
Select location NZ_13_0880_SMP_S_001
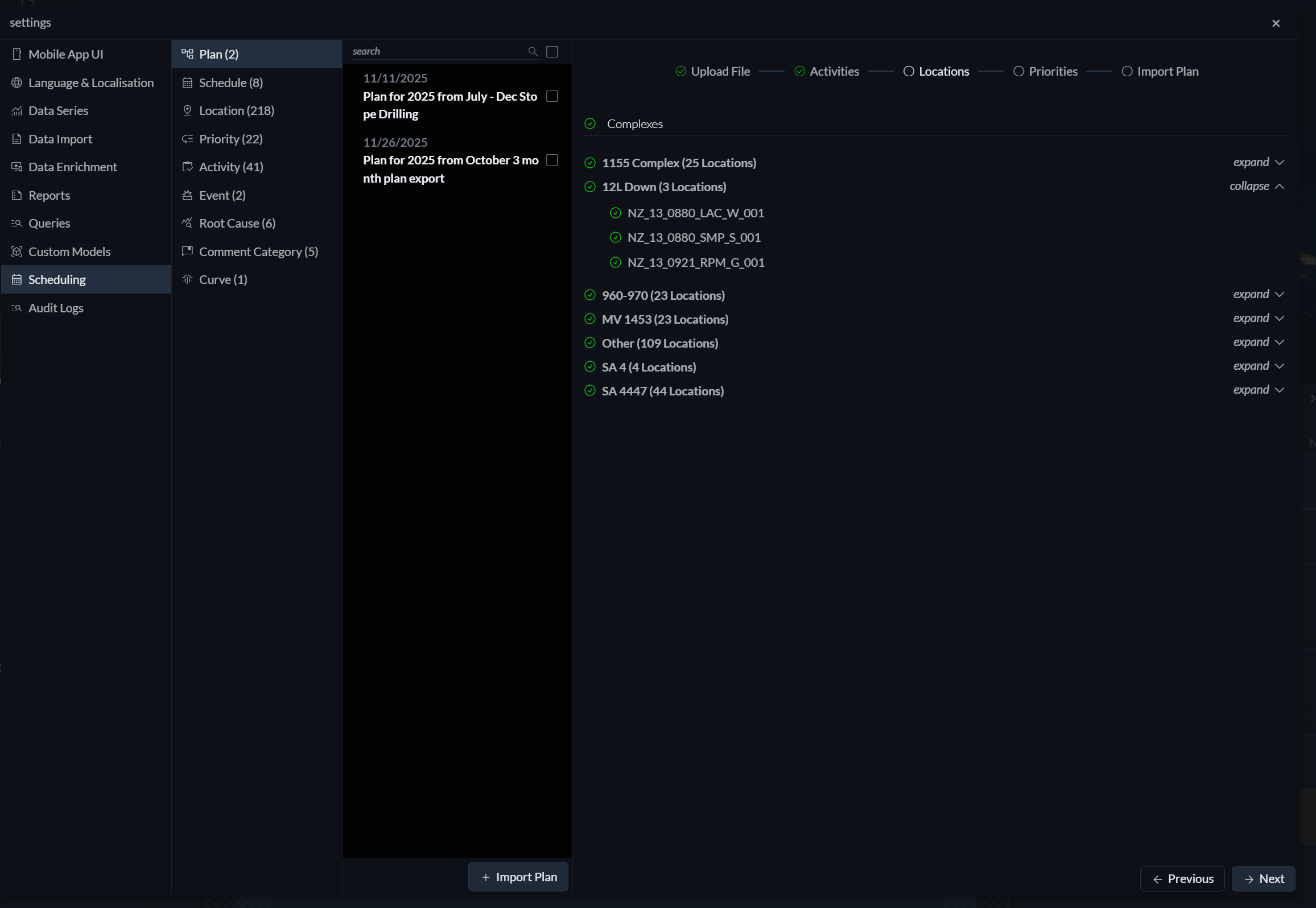(x=694, y=237)
